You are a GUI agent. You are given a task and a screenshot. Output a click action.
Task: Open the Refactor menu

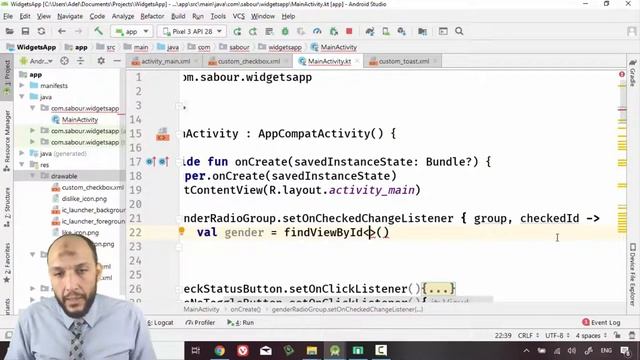pos(152,16)
